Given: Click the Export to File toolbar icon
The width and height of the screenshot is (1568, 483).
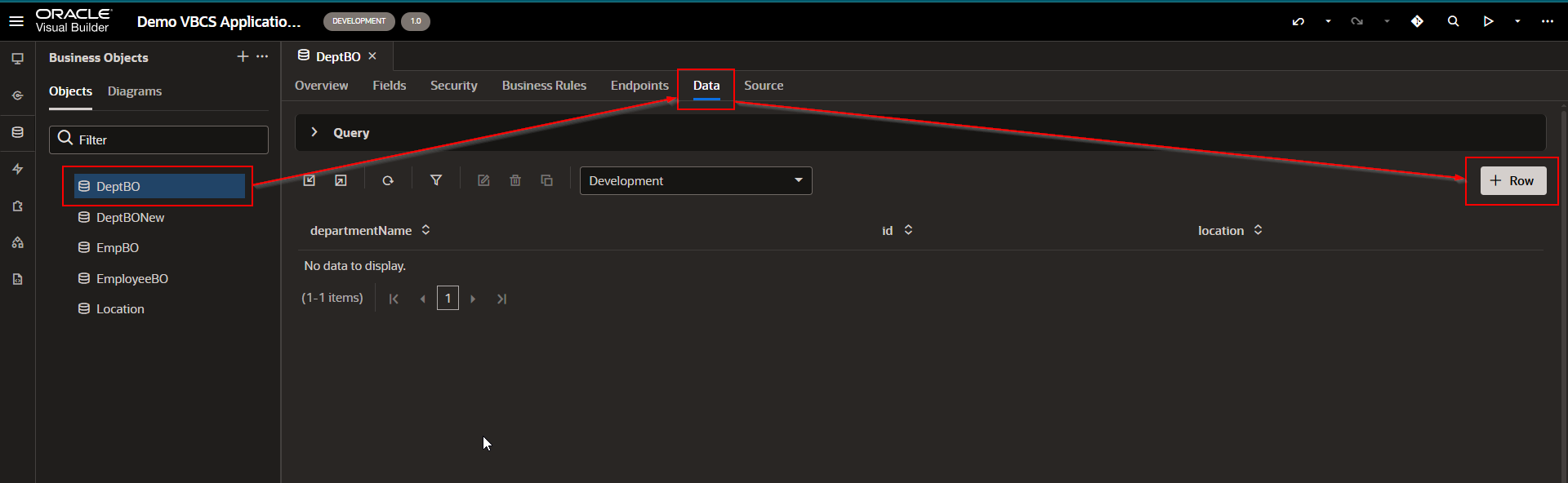Looking at the screenshot, I should click(x=341, y=180).
